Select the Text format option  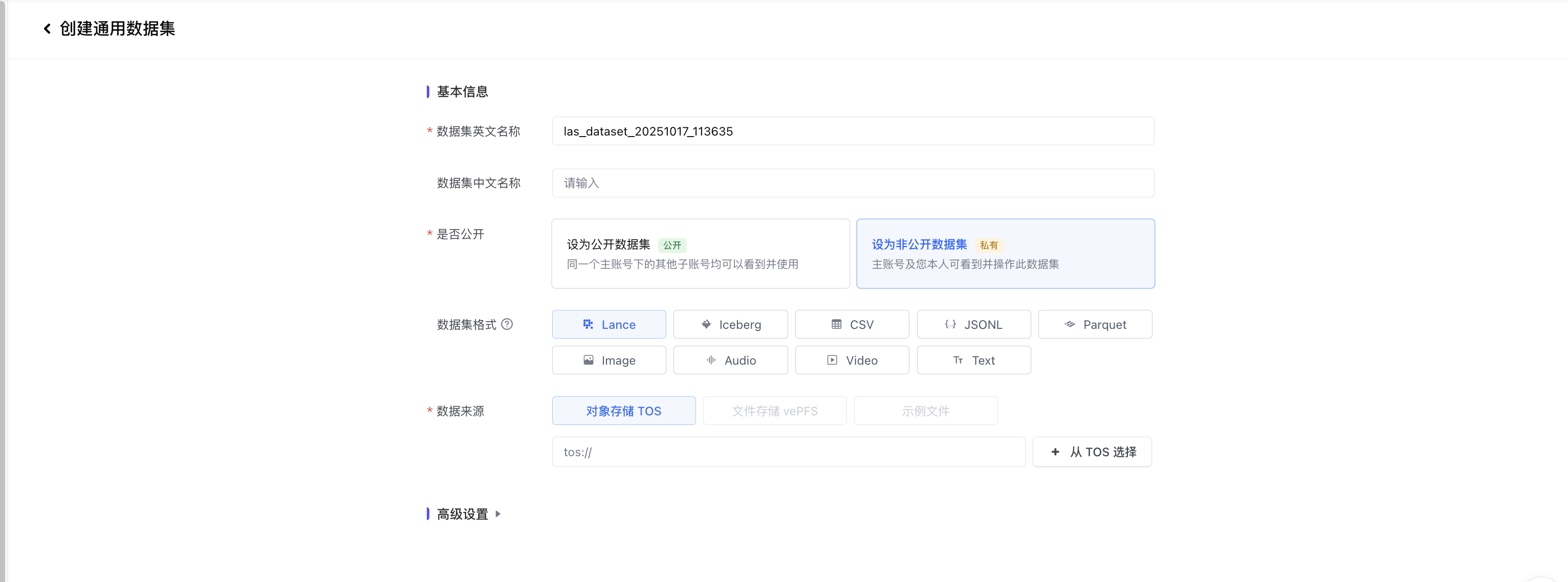(x=973, y=360)
